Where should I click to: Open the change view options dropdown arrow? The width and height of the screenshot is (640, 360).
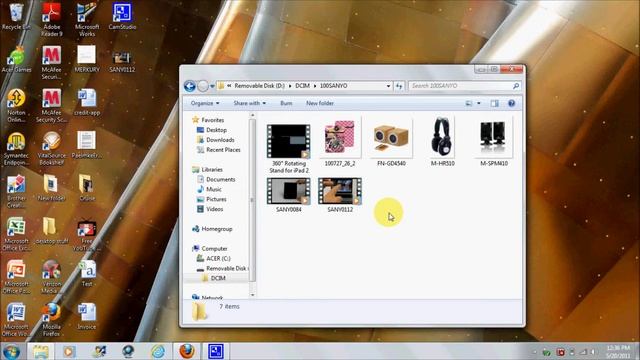[x=479, y=104]
